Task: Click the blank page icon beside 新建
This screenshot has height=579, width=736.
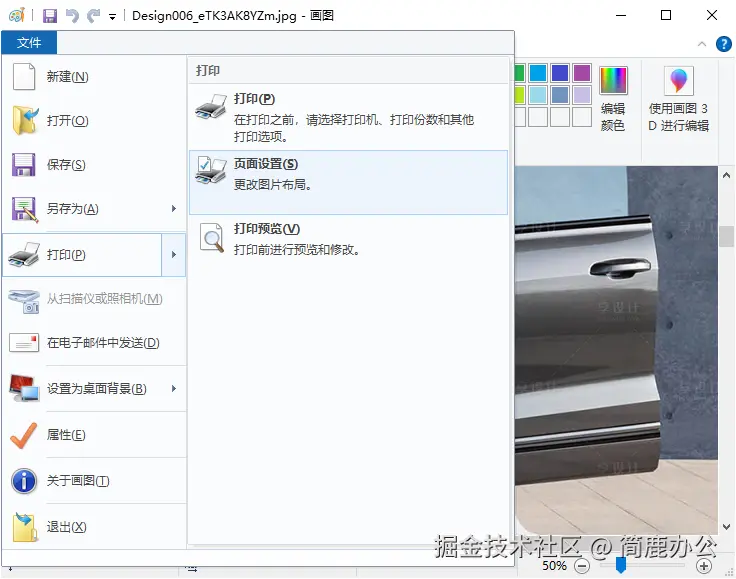Action: click(x=24, y=76)
